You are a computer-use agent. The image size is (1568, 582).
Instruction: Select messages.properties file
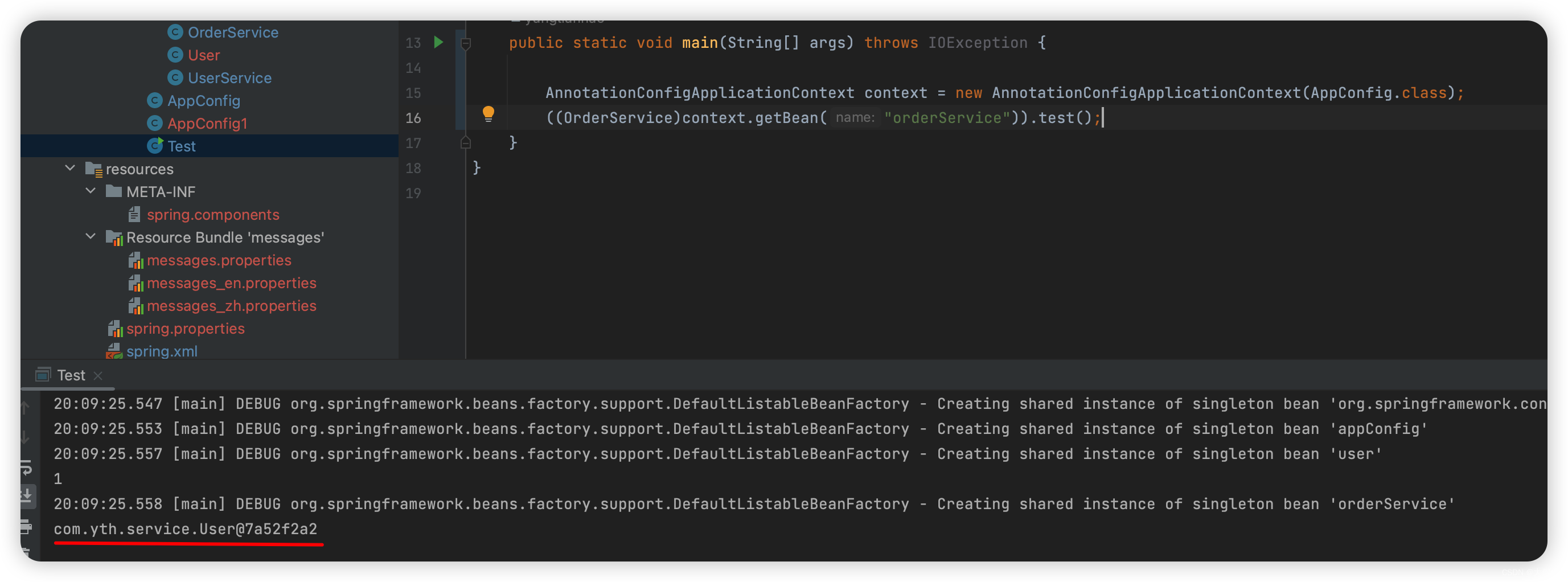click(219, 261)
